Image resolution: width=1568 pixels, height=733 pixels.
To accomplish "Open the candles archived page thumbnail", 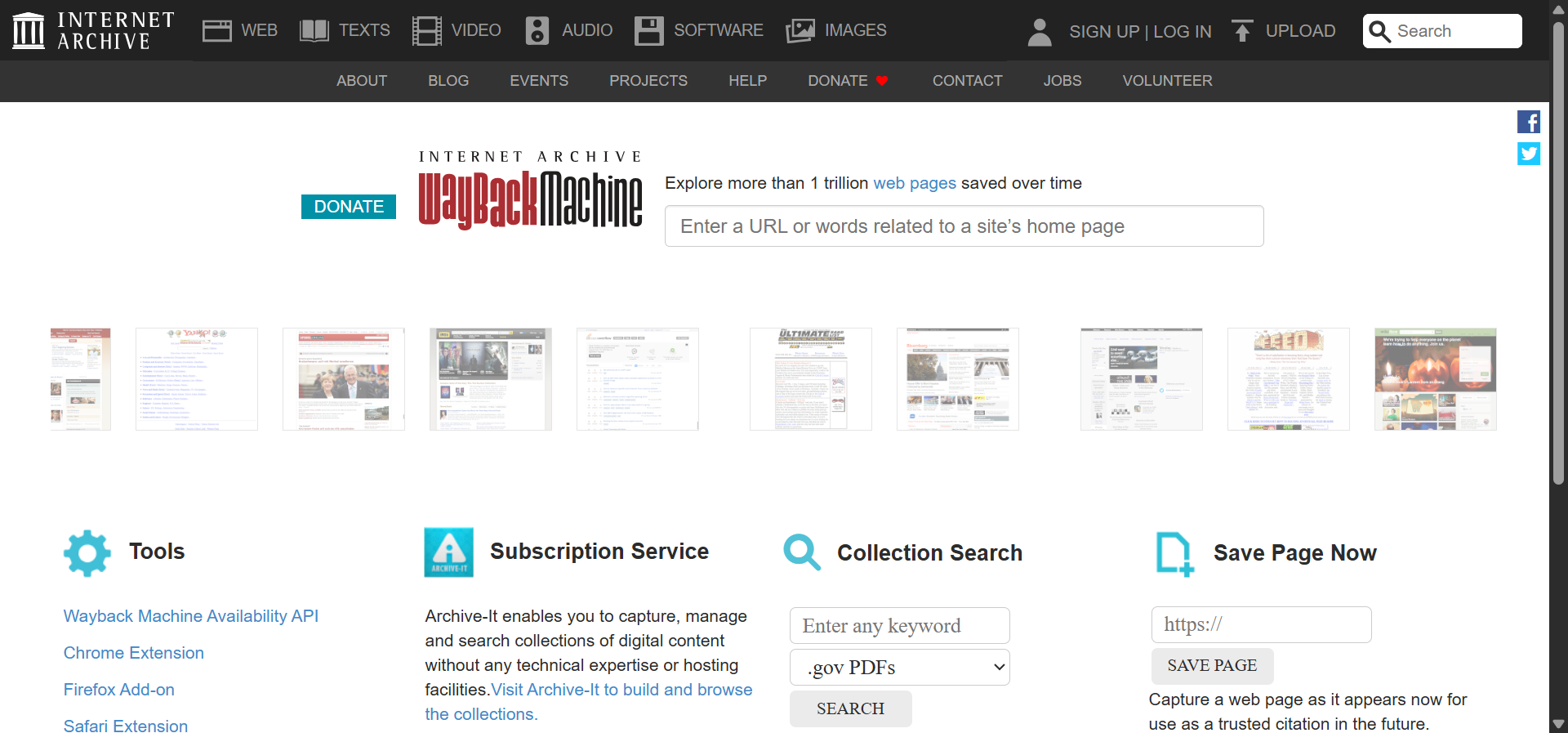I will click(x=1436, y=379).
